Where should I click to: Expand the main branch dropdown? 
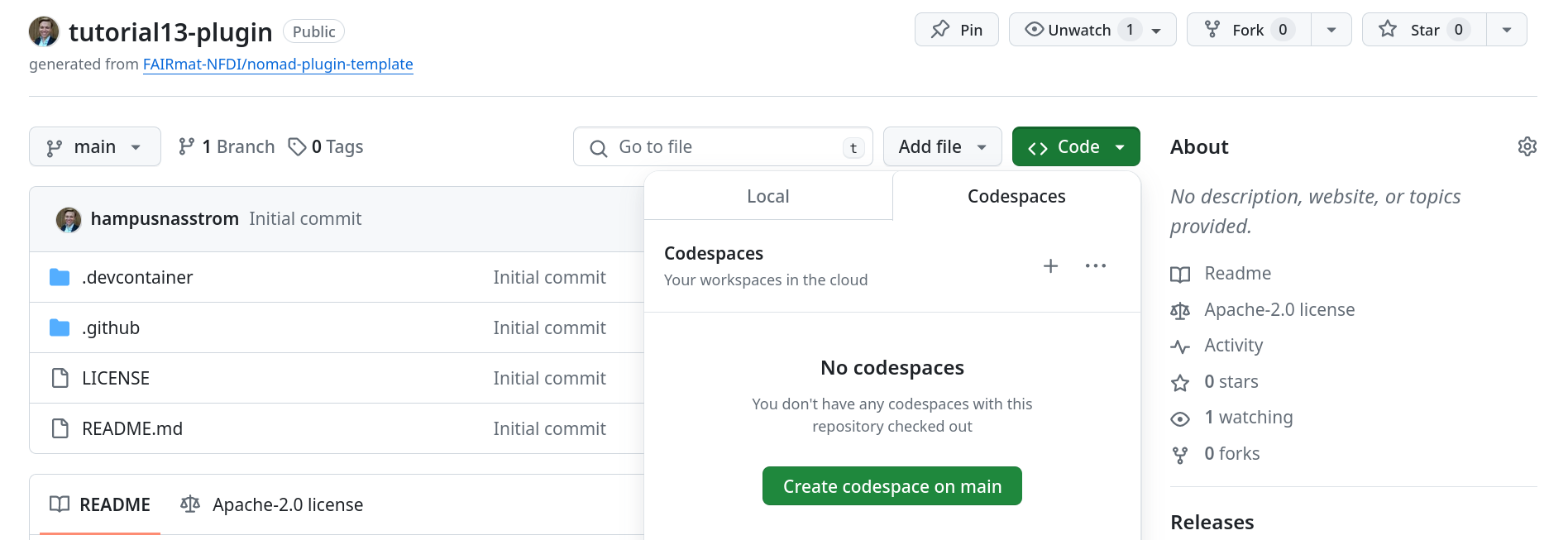[94, 146]
